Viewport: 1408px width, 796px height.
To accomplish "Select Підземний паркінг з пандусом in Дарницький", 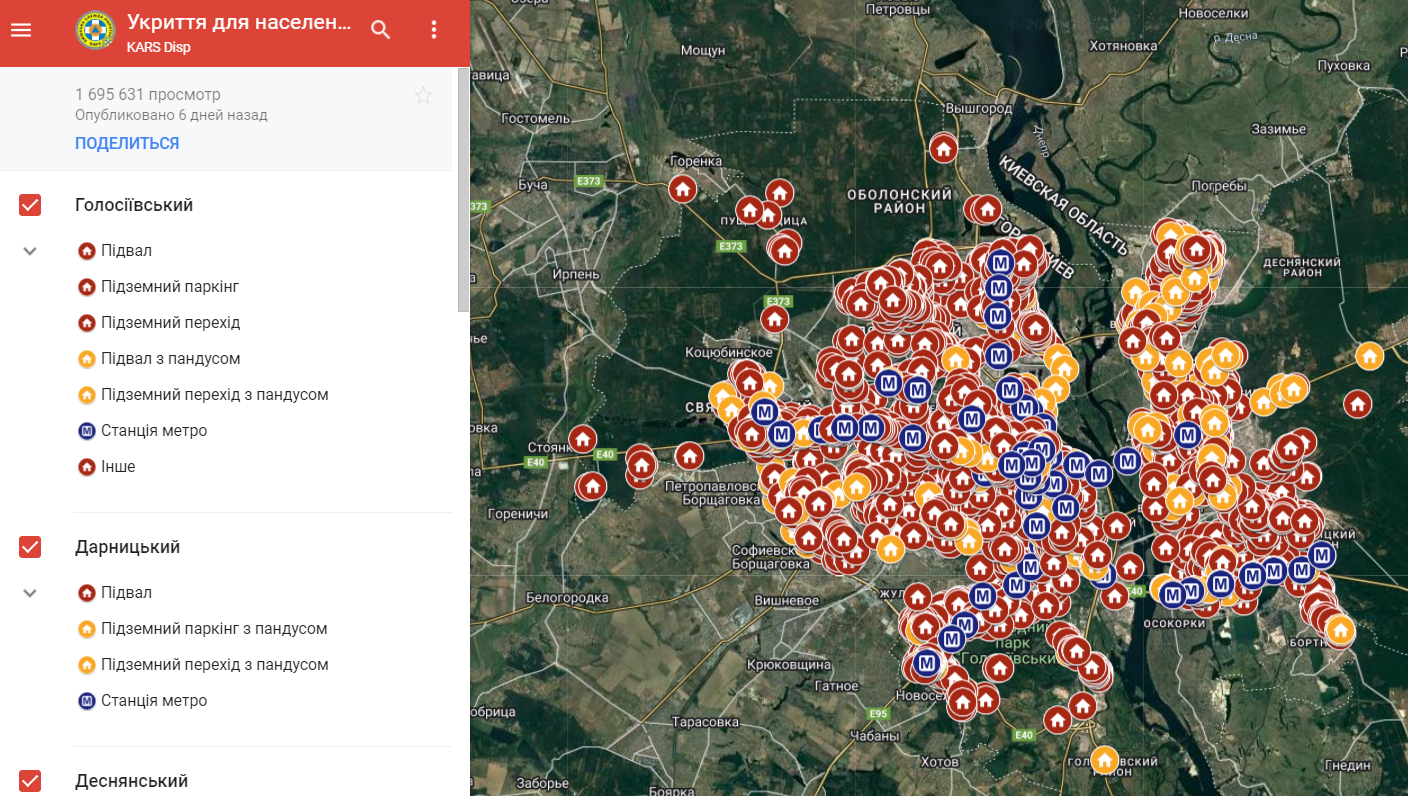I will [x=214, y=629].
